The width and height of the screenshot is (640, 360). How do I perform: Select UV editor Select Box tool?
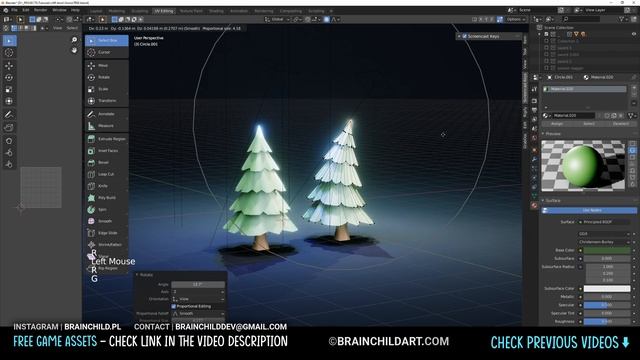(9, 41)
